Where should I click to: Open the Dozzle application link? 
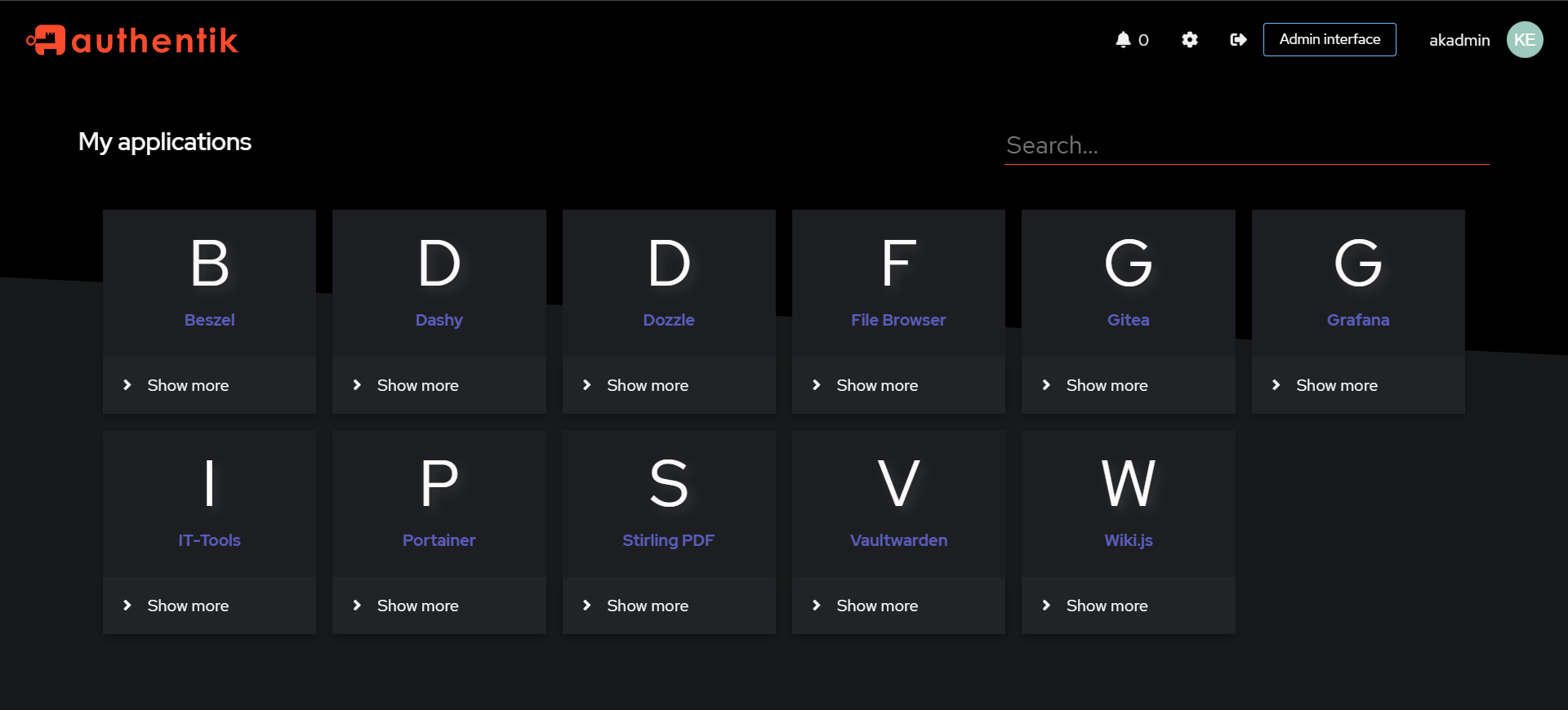669,320
